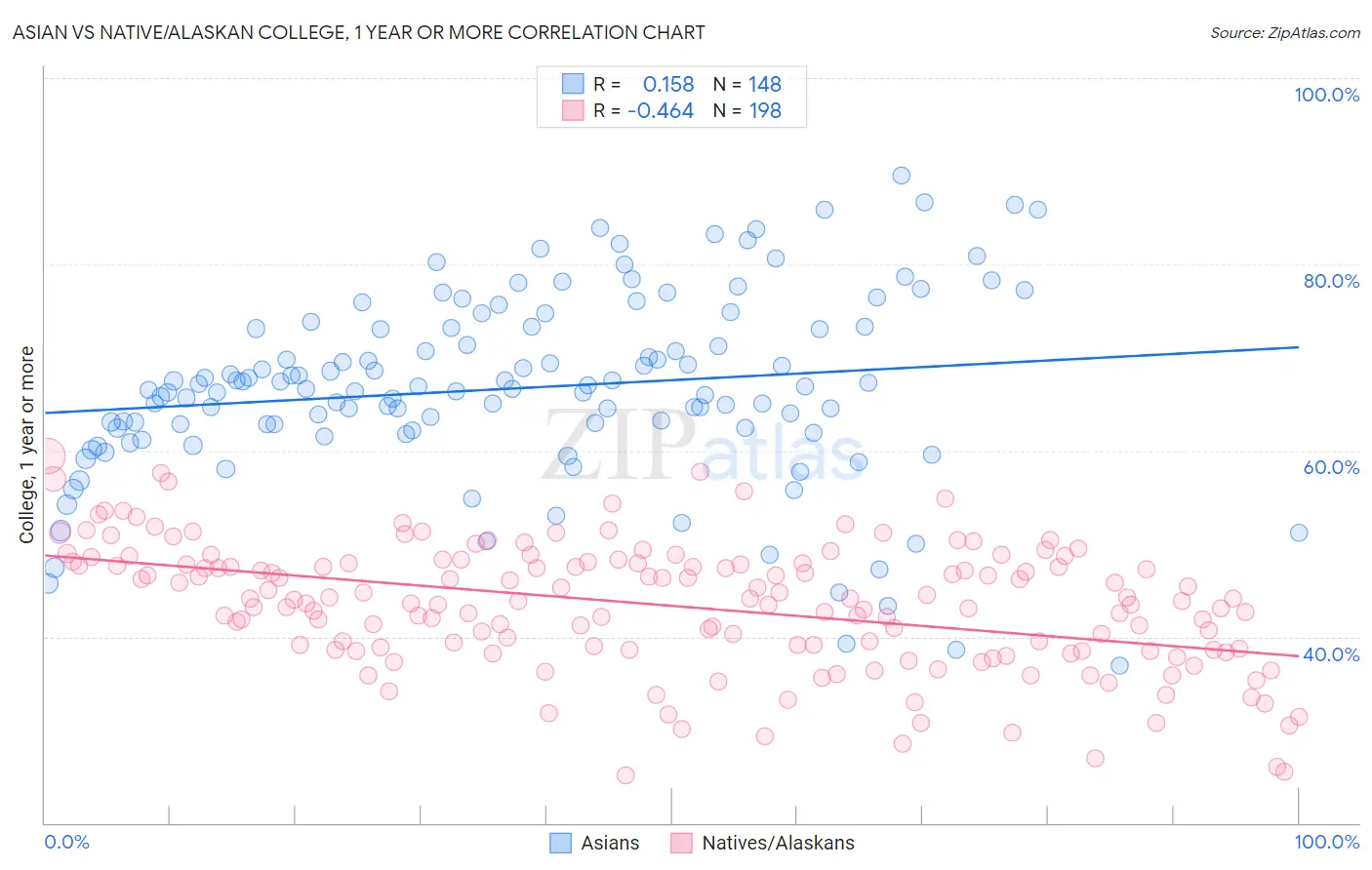
Task: Click the 80.0% y-axis label
Action: (1331, 281)
